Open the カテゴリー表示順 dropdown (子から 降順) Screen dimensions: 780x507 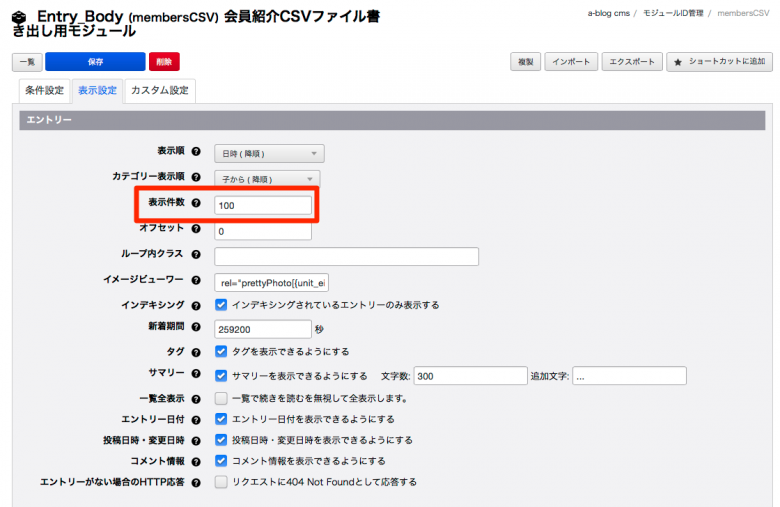point(267,178)
